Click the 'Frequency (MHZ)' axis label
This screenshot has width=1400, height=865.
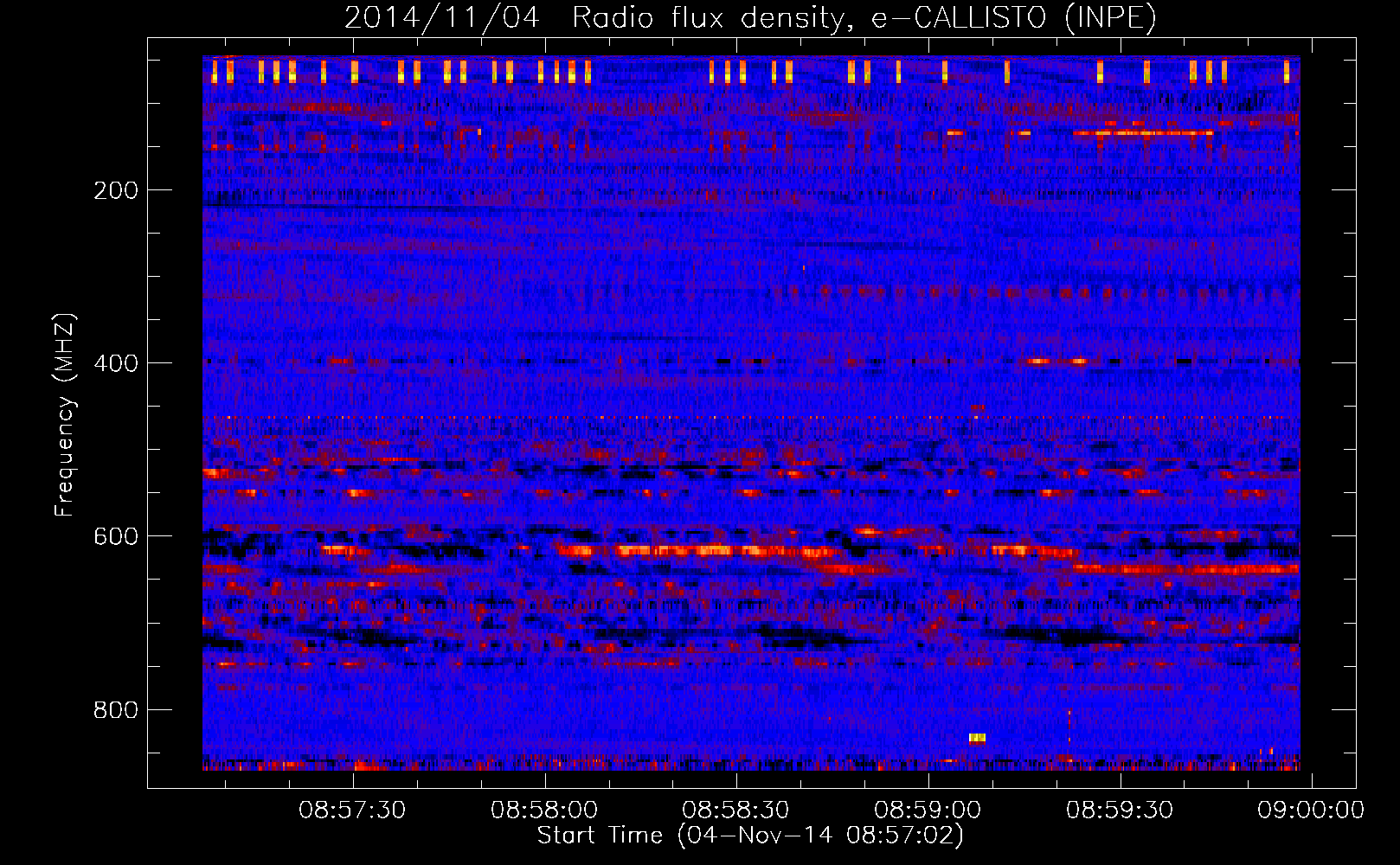pyautogui.click(x=65, y=415)
